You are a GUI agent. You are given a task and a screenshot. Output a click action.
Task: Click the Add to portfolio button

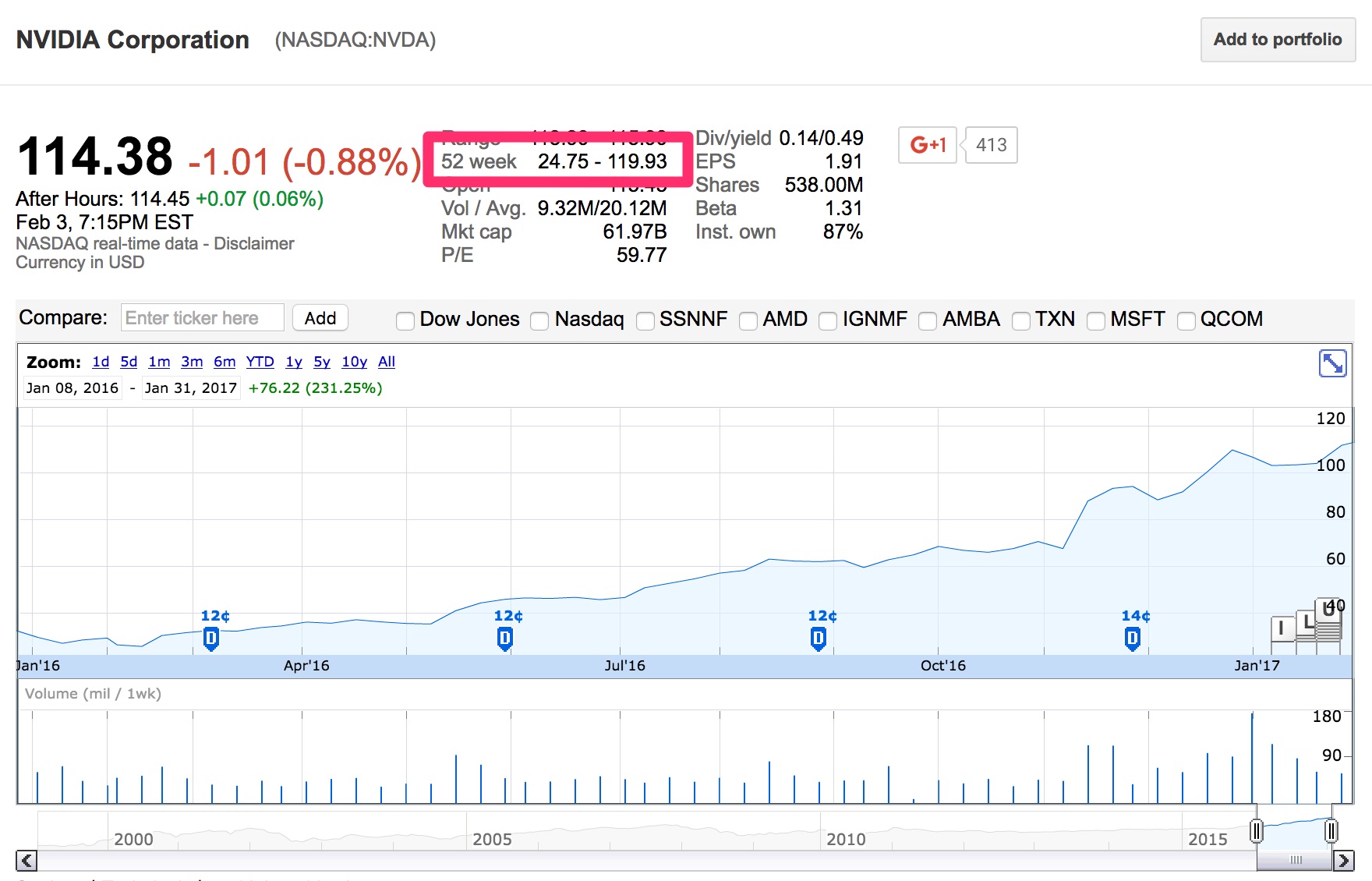1278,40
